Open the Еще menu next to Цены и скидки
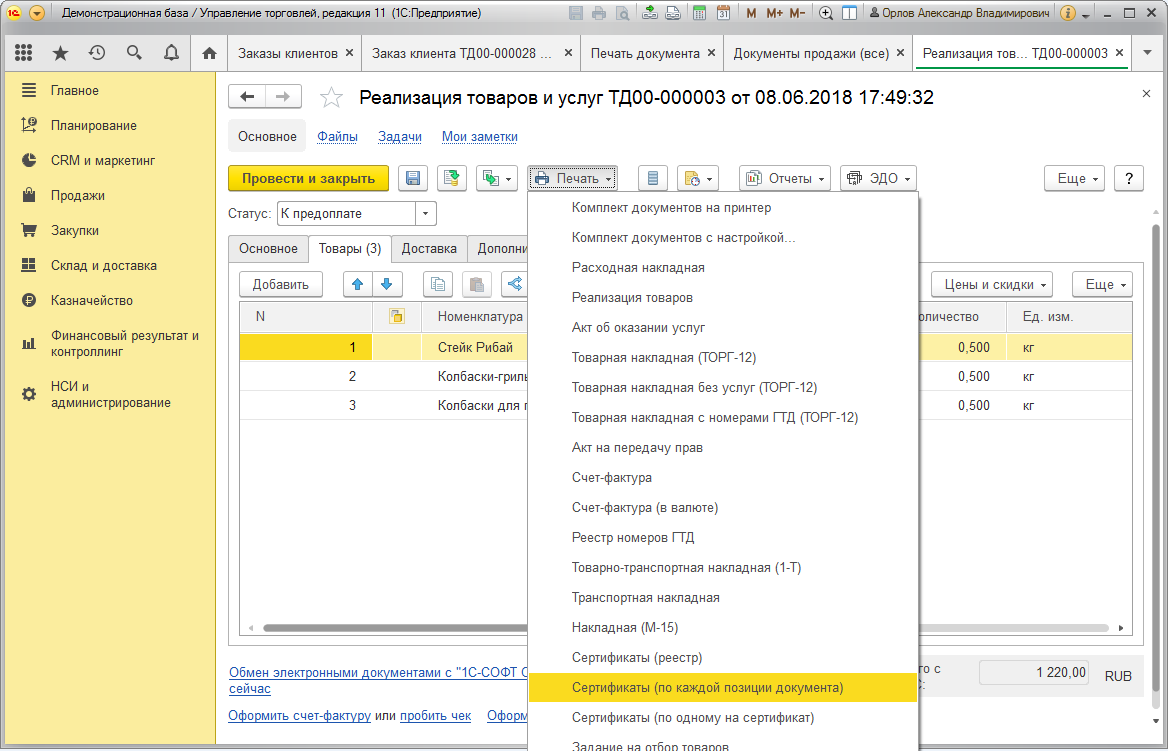Image resolution: width=1168 pixels, height=751 pixels. click(1102, 284)
